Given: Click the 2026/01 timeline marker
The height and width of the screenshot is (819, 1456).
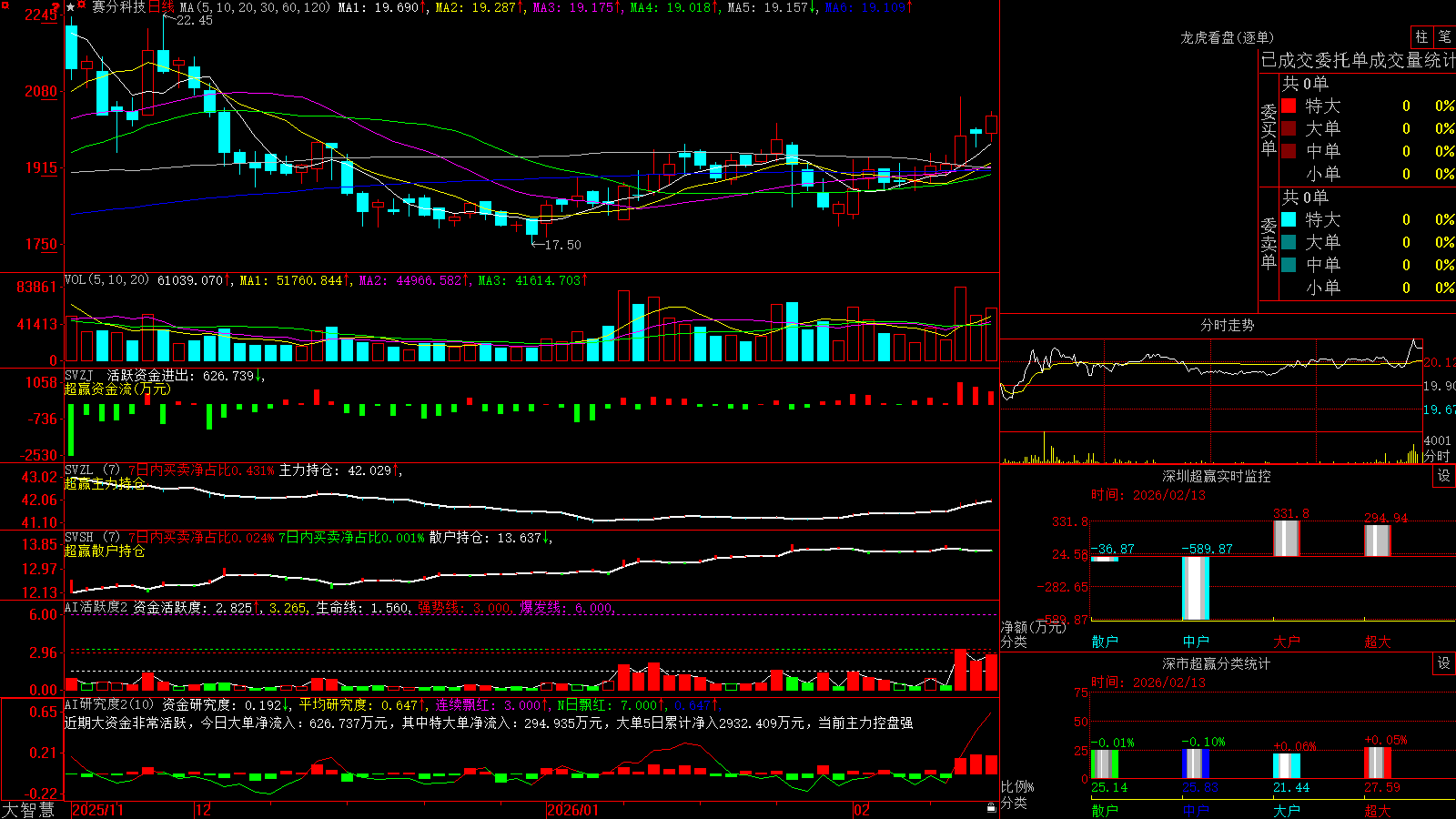Looking at the screenshot, I should [x=573, y=810].
